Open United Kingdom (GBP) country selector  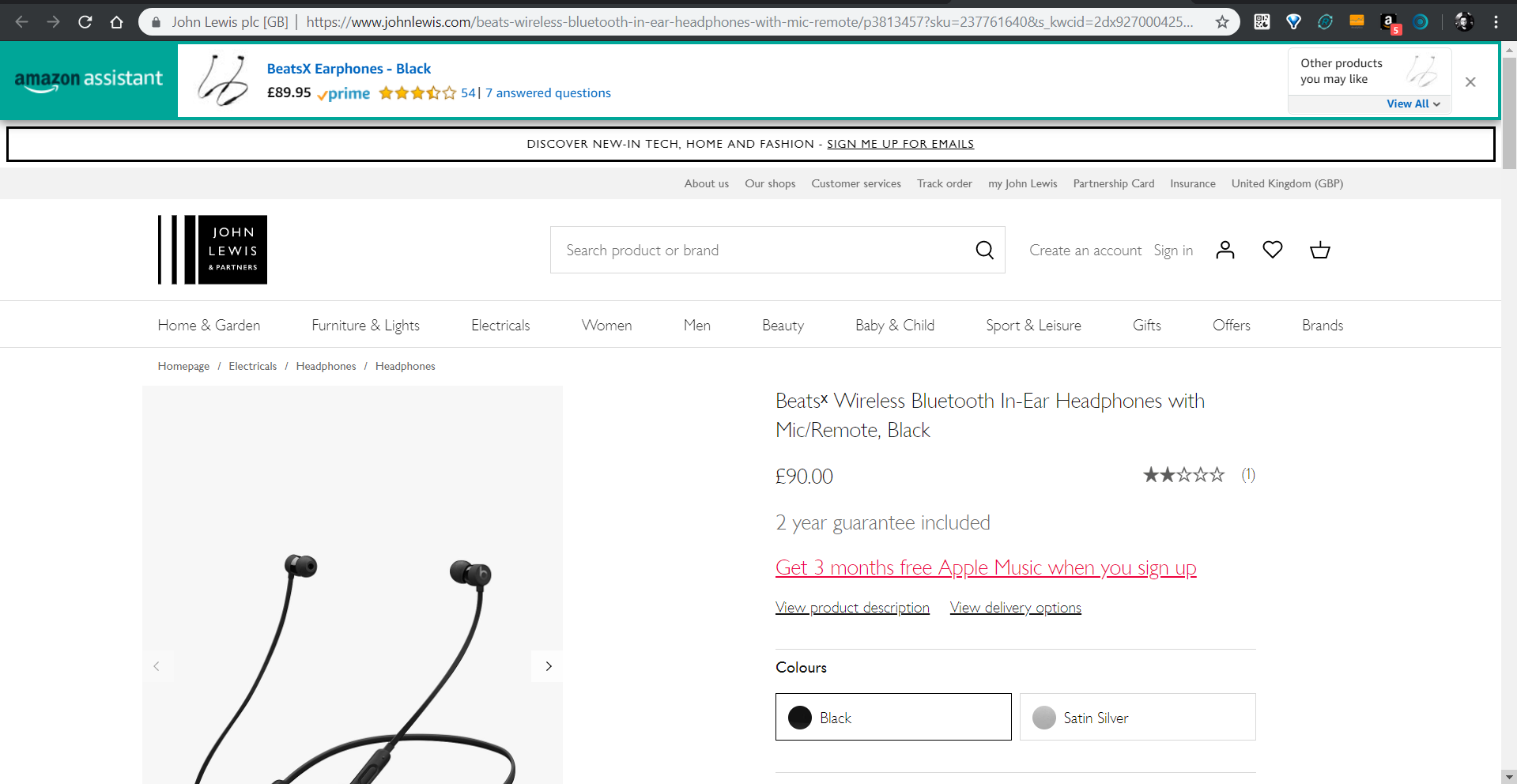tap(1287, 183)
